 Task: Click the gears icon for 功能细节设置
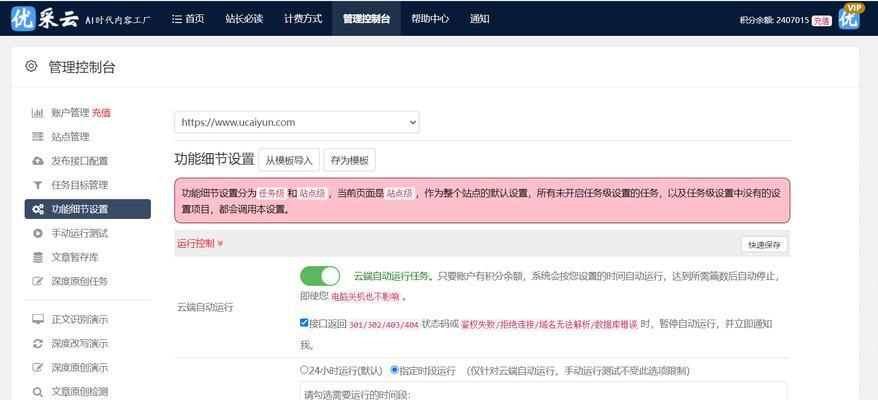click(38, 209)
